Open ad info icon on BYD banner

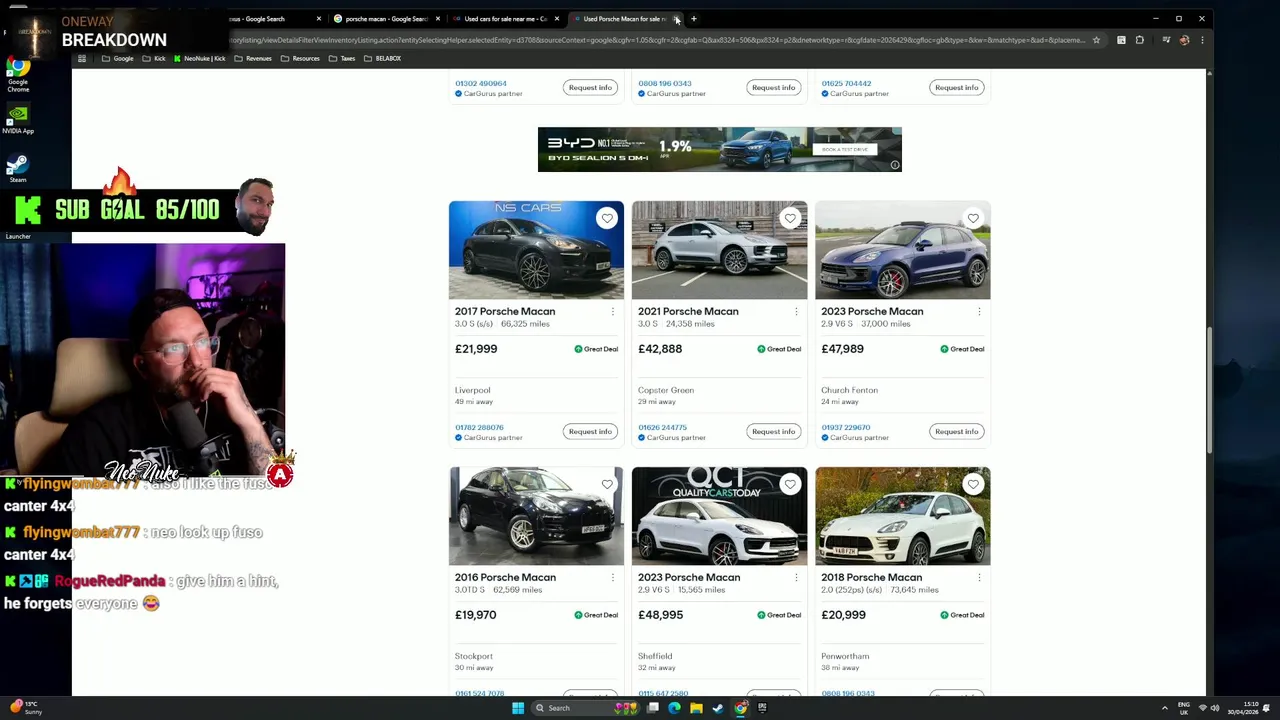click(895, 165)
